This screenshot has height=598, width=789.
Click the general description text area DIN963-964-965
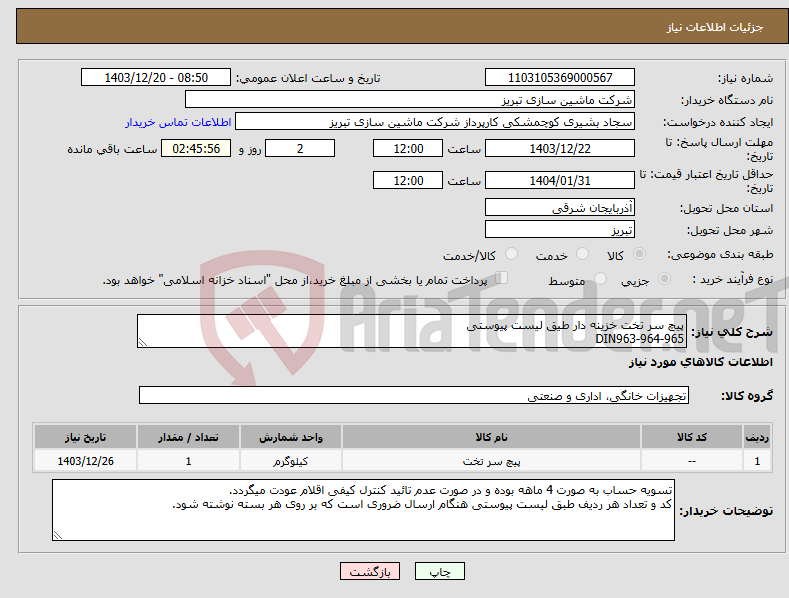point(412,331)
